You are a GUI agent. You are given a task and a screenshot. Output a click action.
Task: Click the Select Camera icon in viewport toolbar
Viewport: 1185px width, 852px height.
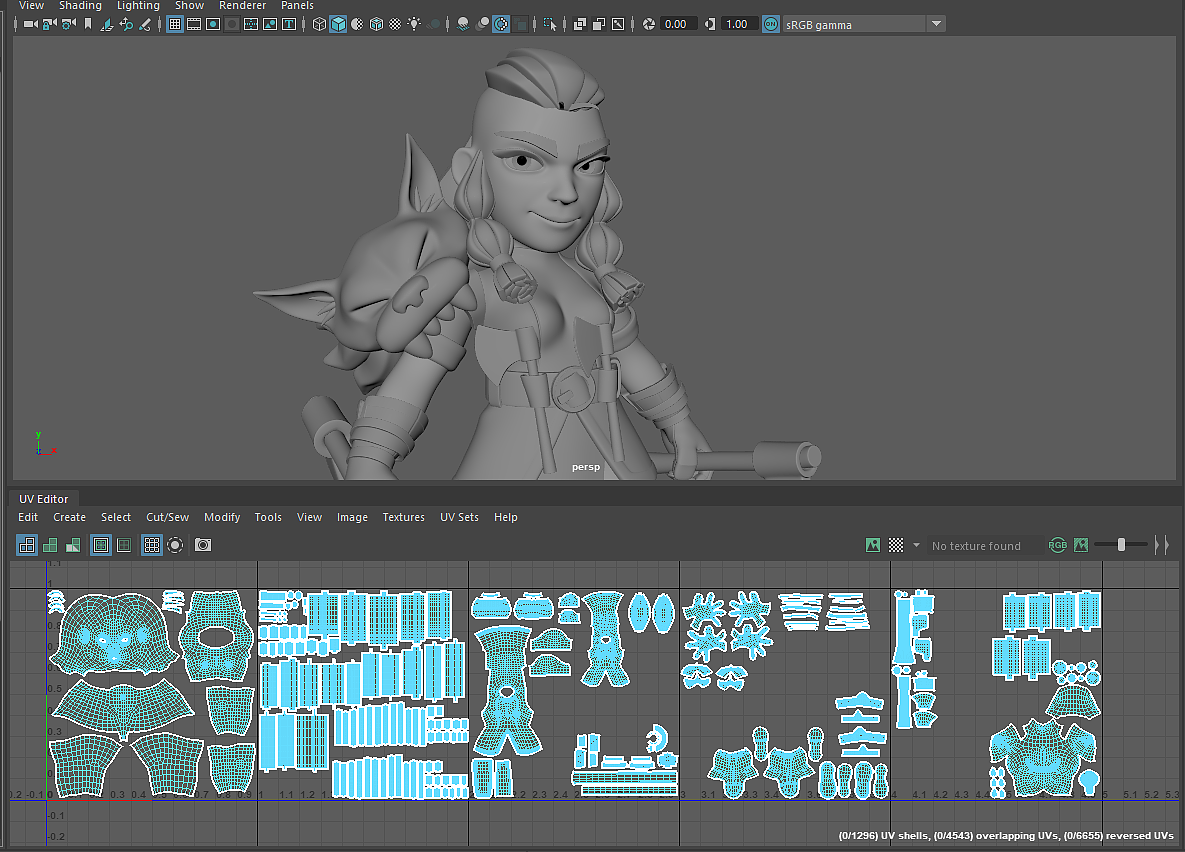click(30, 24)
